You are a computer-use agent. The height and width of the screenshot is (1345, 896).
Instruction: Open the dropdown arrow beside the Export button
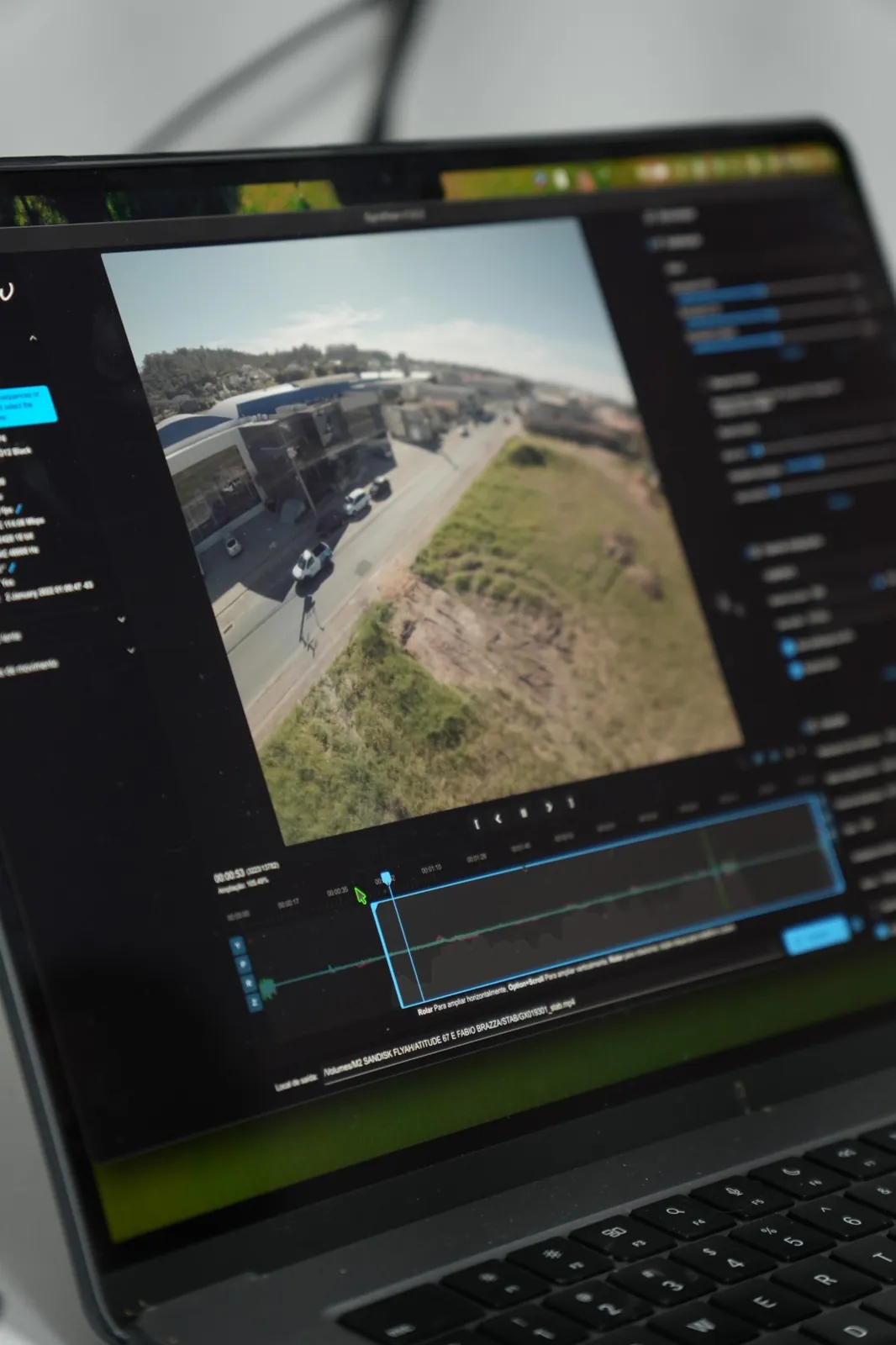pos(858,925)
